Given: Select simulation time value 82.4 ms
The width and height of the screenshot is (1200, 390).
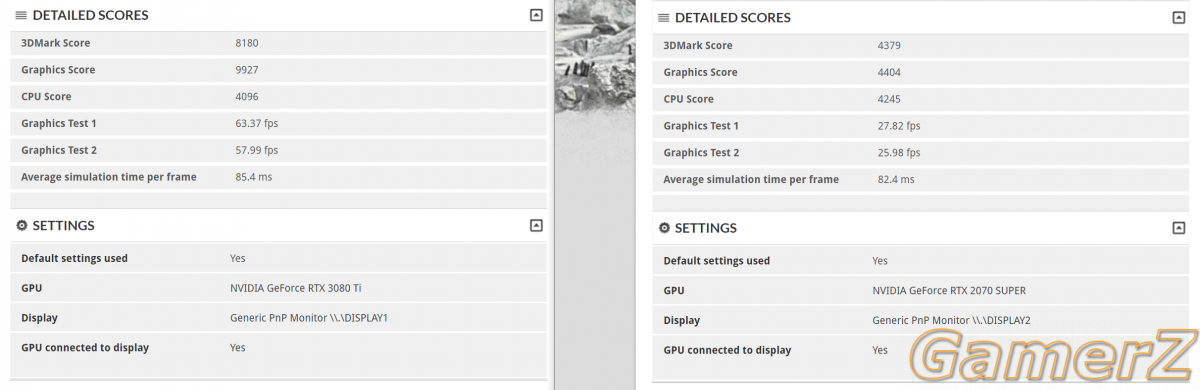Looking at the screenshot, I should click(x=895, y=180).
